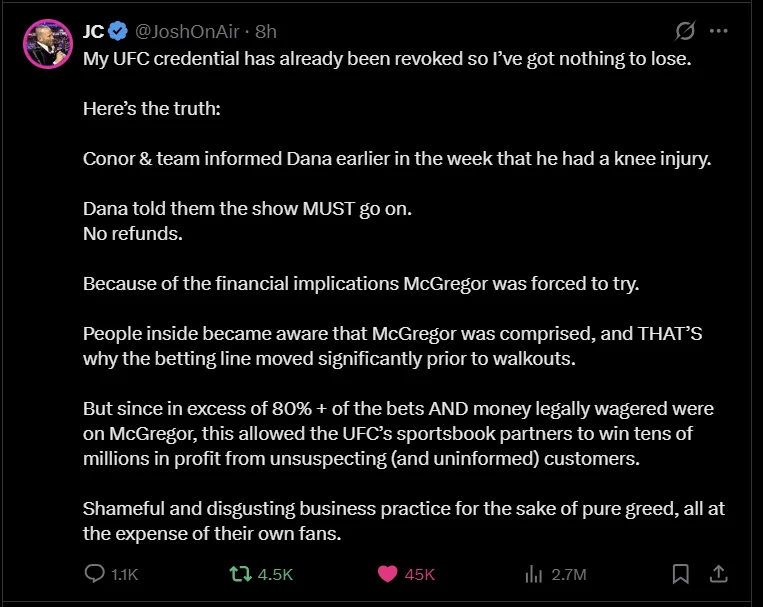Open the Grok explain-post icon
The image size is (763, 607).
click(685, 31)
